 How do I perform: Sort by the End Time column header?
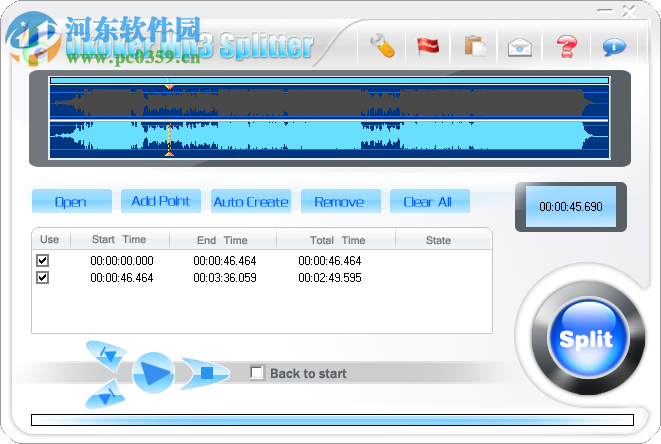coord(223,239)
